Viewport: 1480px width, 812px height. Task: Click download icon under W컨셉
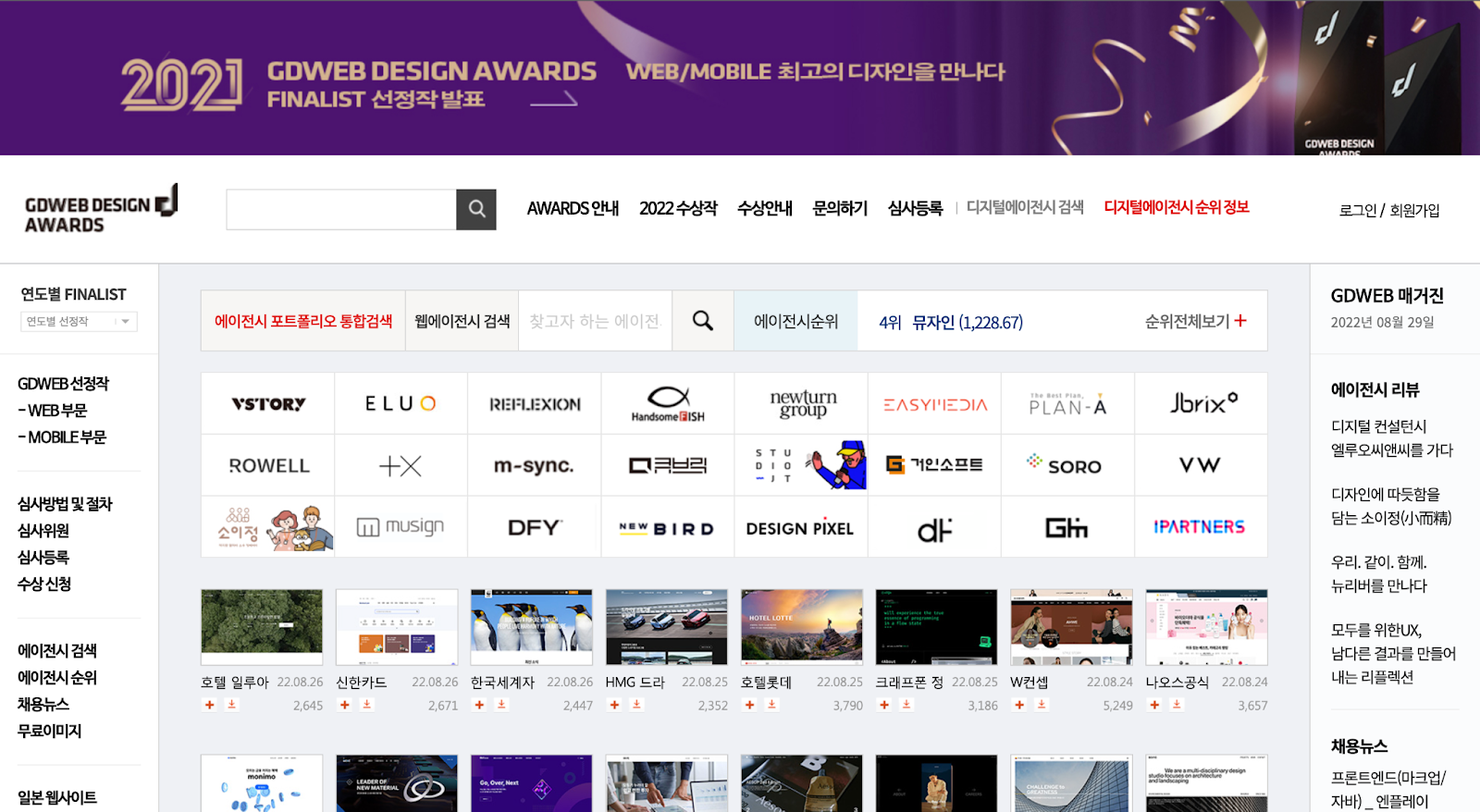1042,705
